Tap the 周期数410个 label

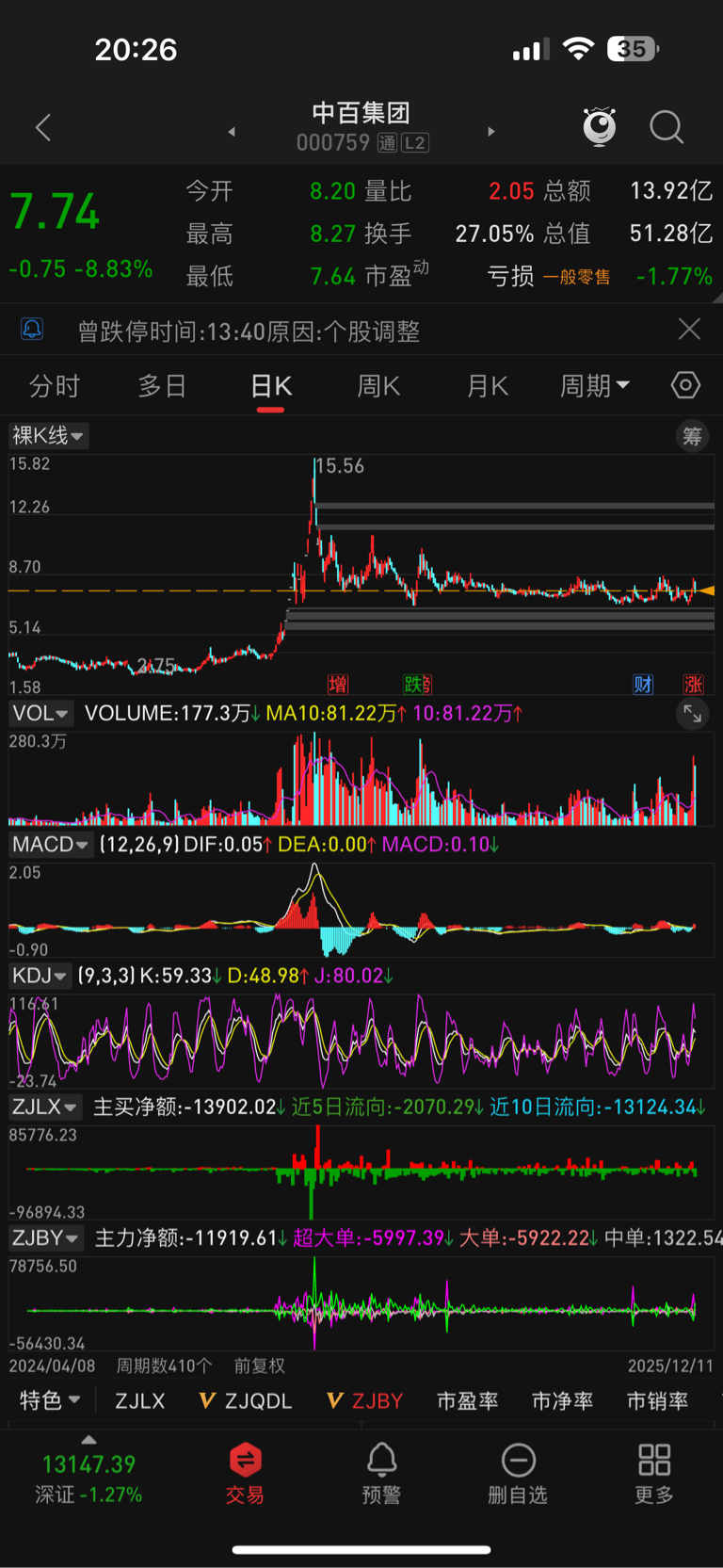pyautogui.click(x=164, y=1366)
